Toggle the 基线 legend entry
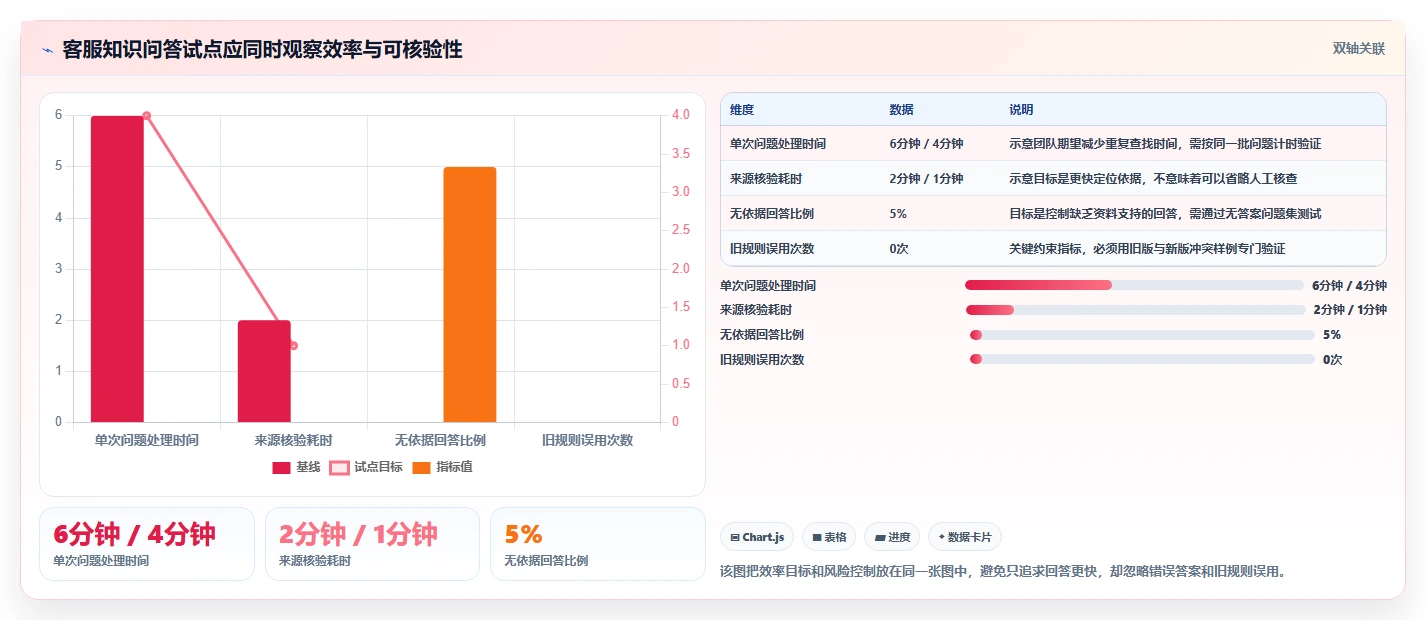 point(297,467)
